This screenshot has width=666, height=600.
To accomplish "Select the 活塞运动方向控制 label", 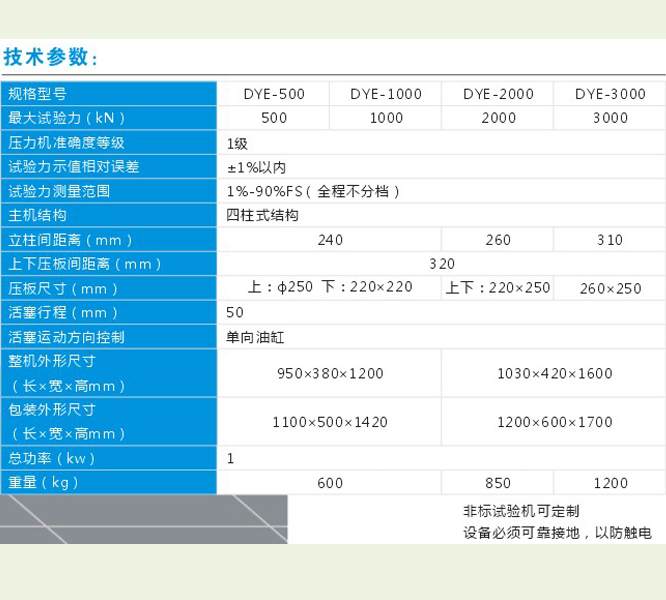I will tap(66, 337).
